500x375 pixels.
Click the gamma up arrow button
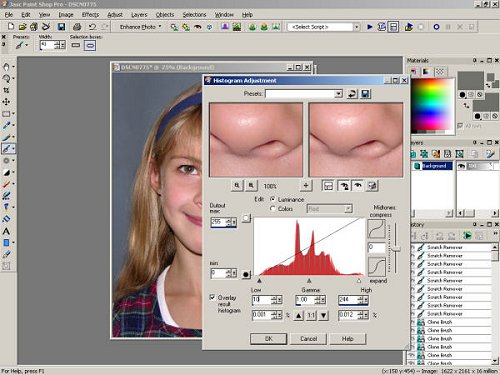pos(299,315)
